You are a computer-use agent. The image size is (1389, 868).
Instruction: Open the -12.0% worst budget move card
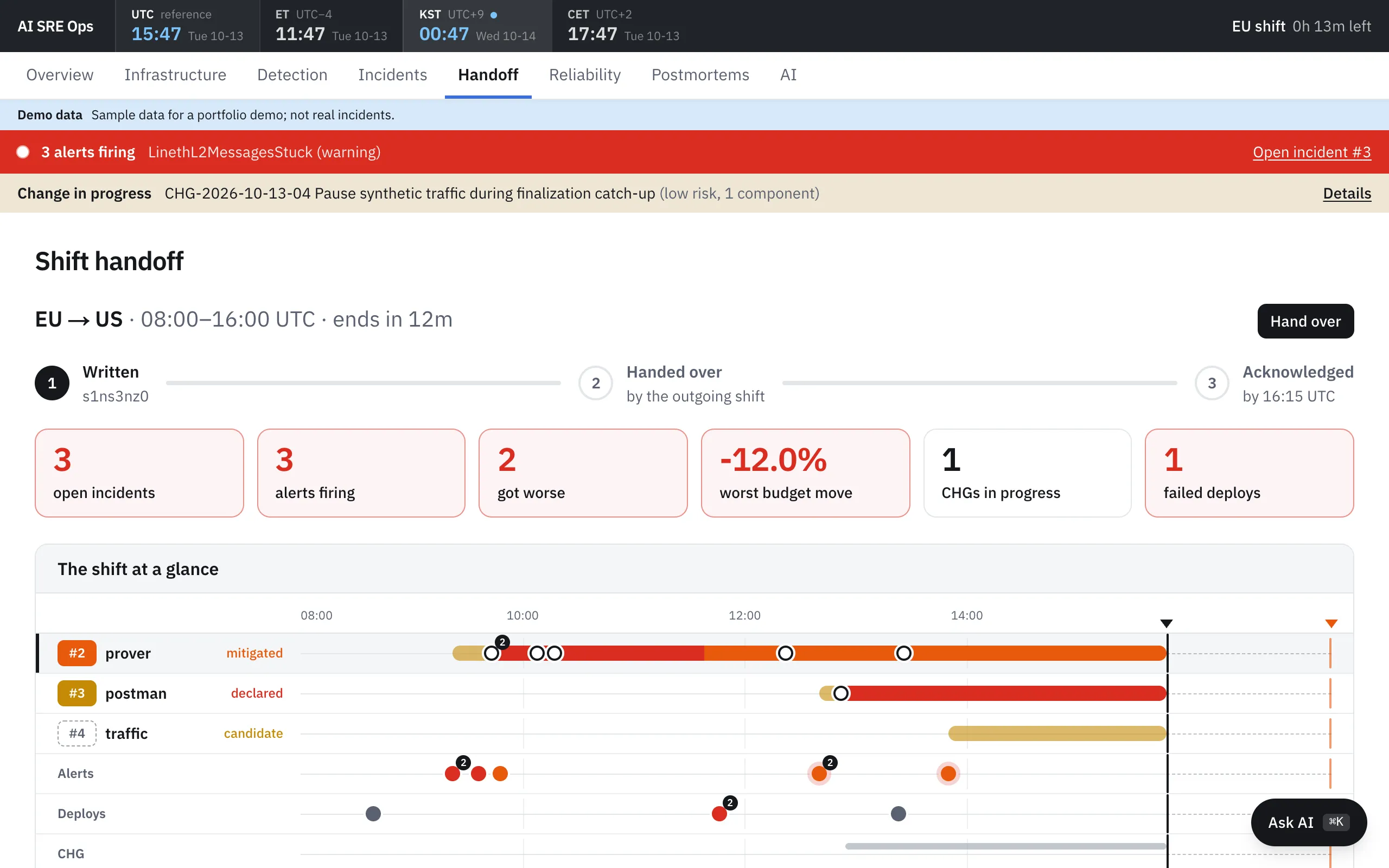(x=805, y=473)
